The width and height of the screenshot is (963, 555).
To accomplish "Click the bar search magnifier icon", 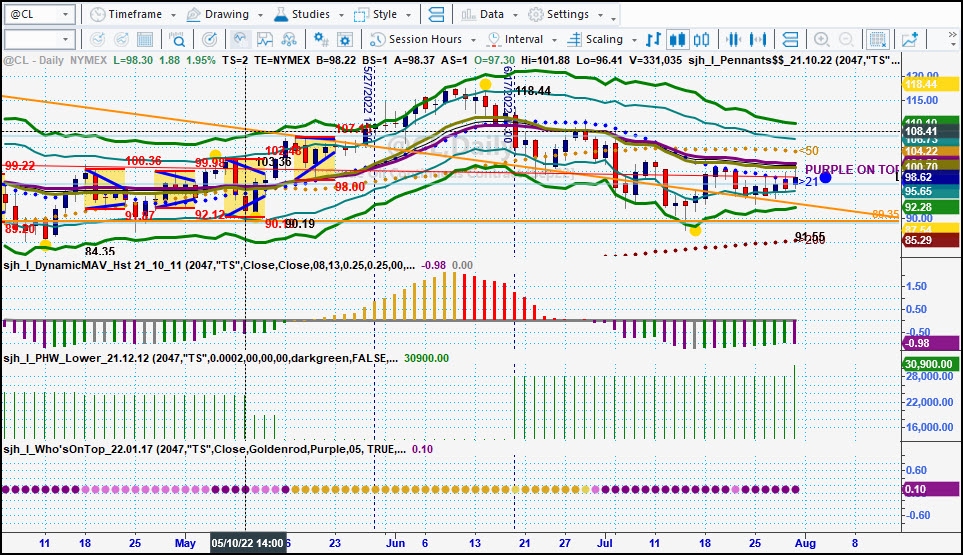I will (x=177, y=39).
